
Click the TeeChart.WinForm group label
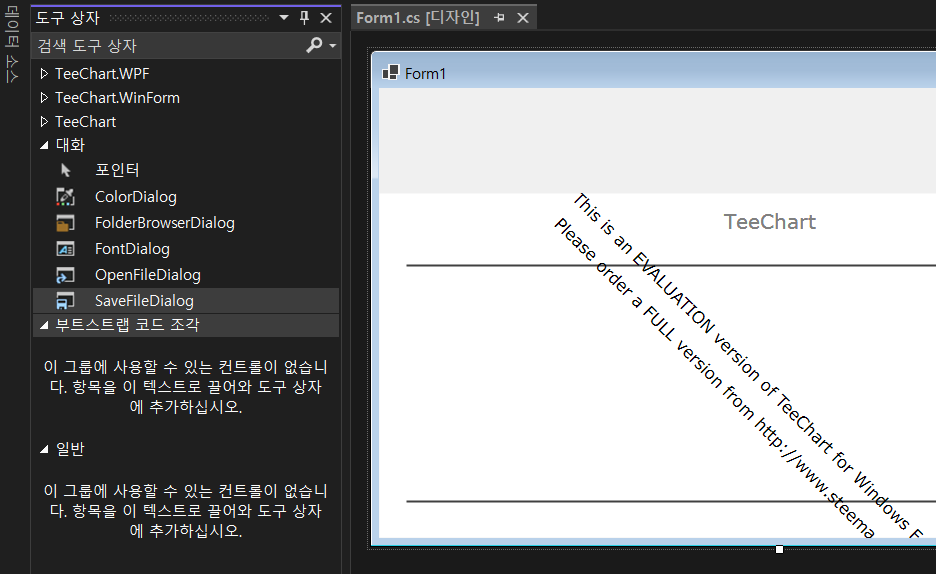click(x=117, y=98)
